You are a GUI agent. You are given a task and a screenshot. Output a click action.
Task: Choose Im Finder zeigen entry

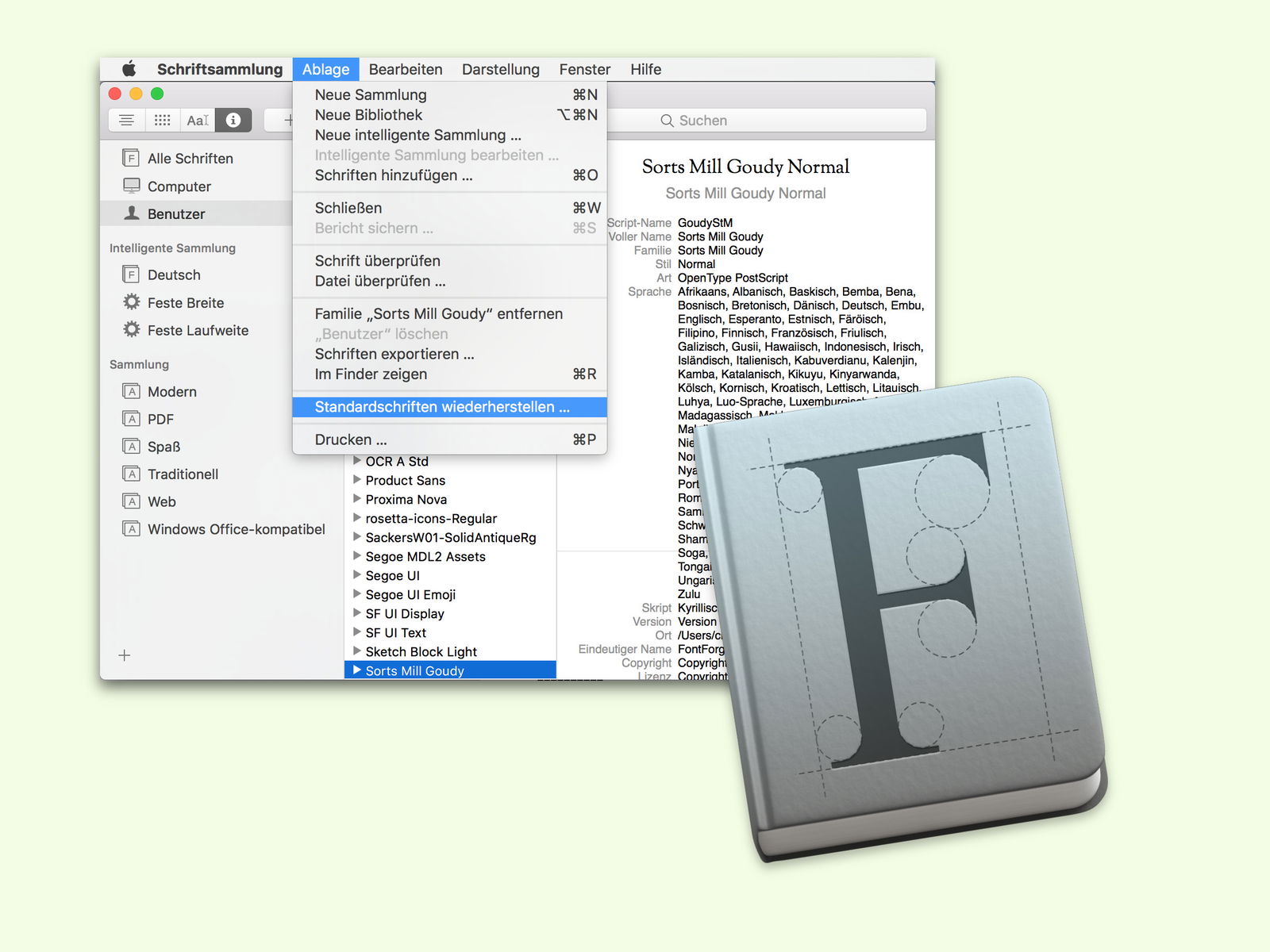pyautogui.click(x=449, y=374)
